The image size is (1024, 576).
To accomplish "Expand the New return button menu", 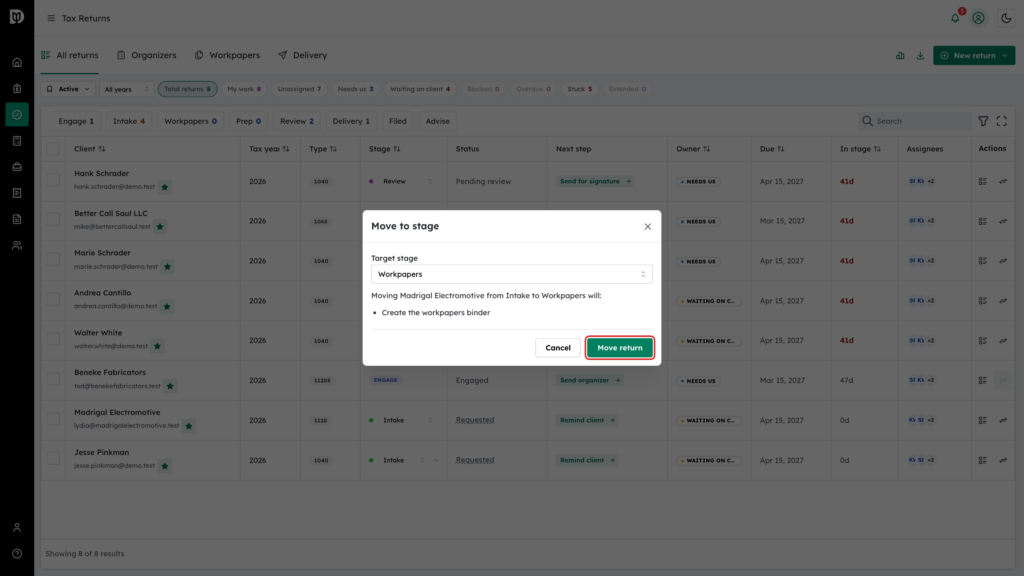I will tap(1004, 56).
